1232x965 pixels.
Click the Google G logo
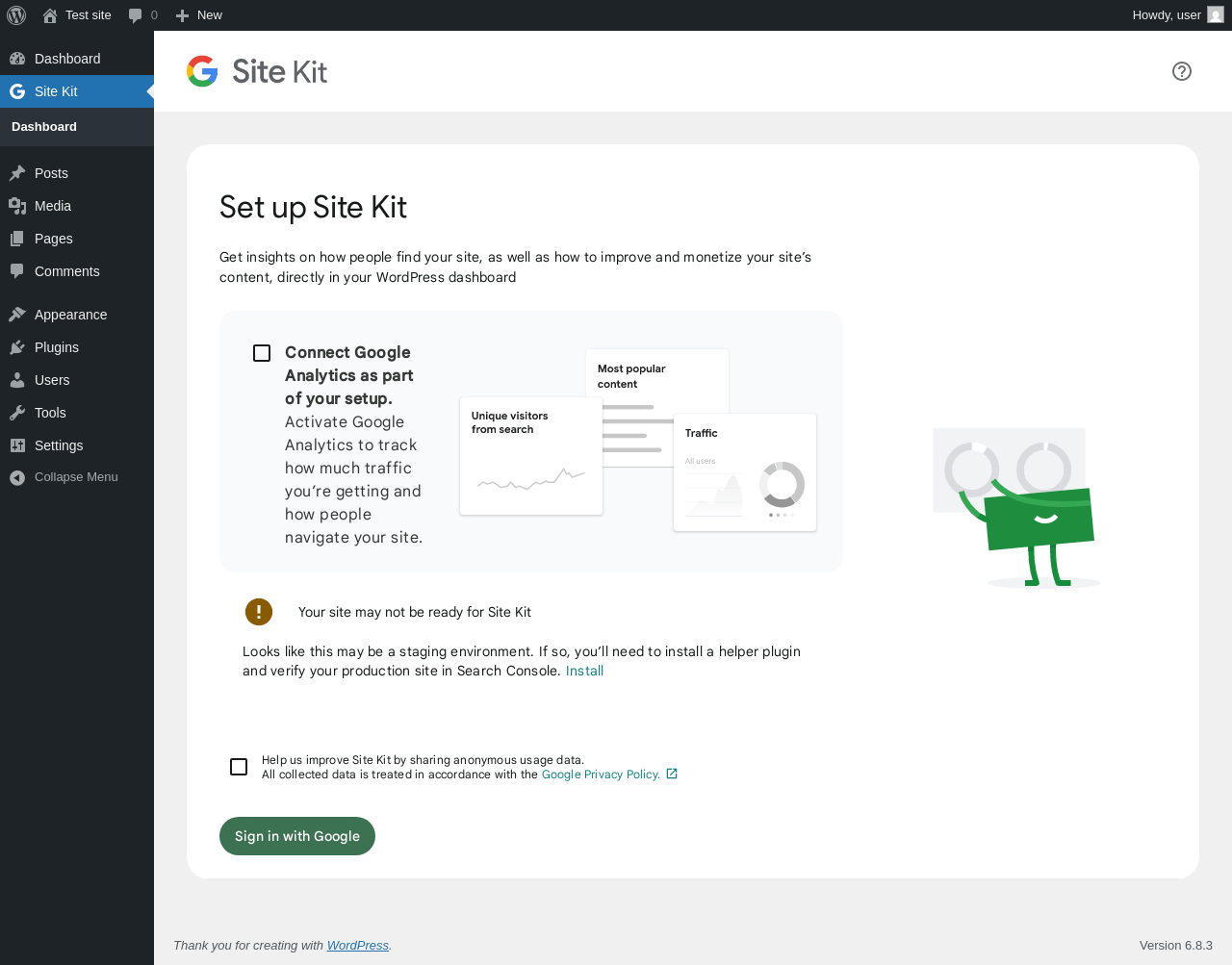pyautogui.click(x=202, y=71)
